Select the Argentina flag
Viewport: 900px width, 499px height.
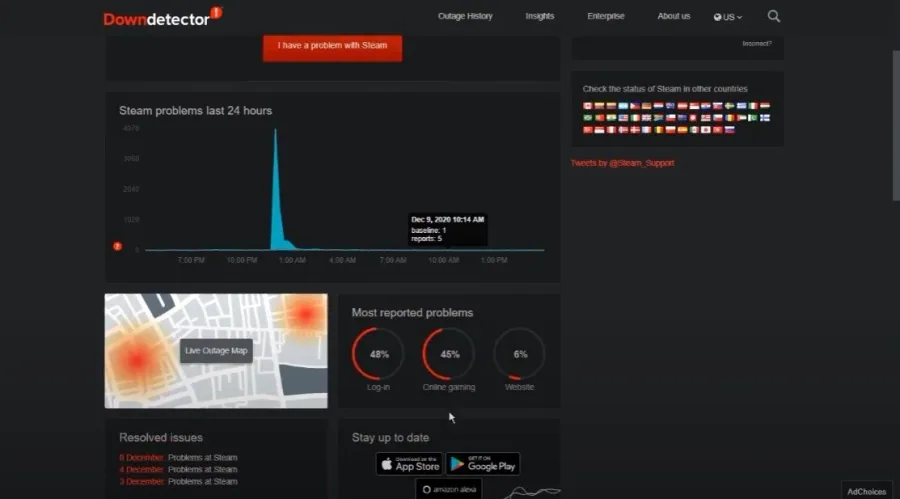pyautogui.click(x=623, y=106)
